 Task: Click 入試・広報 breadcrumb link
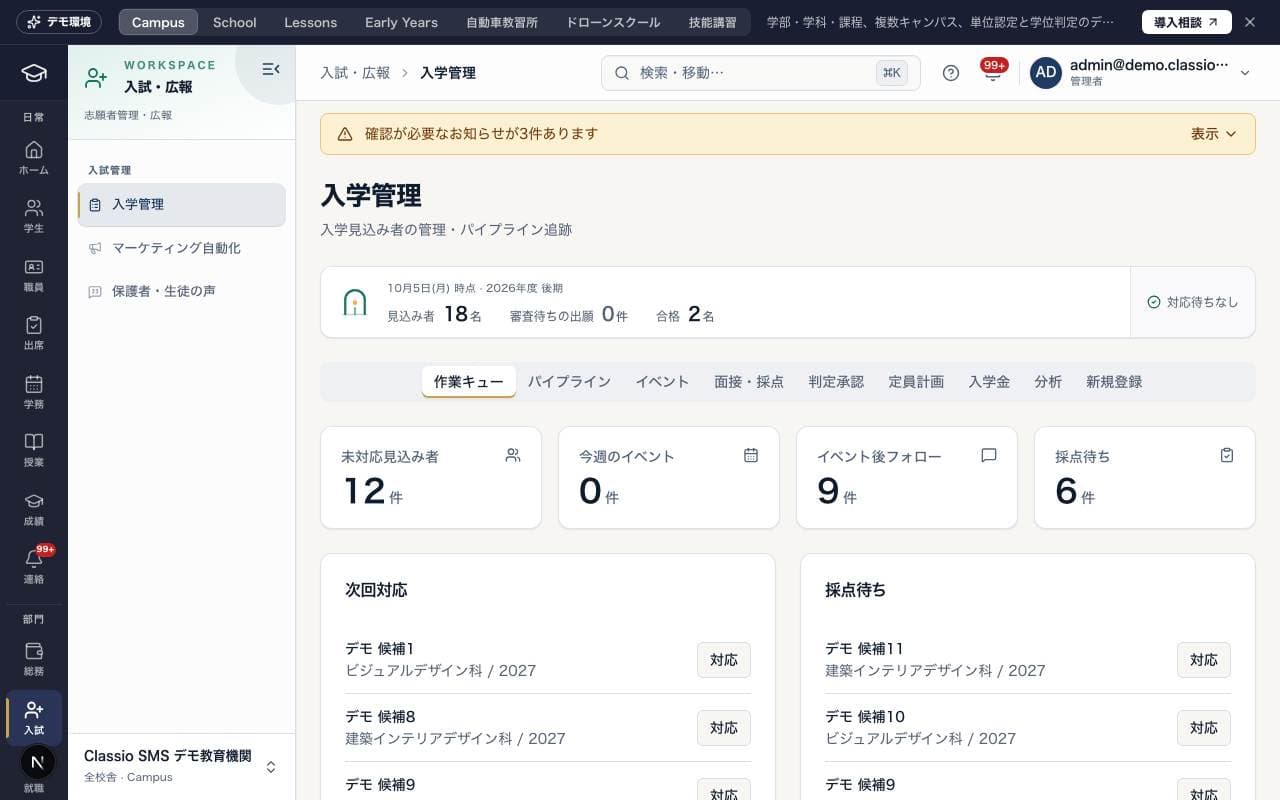pos(355,73)
